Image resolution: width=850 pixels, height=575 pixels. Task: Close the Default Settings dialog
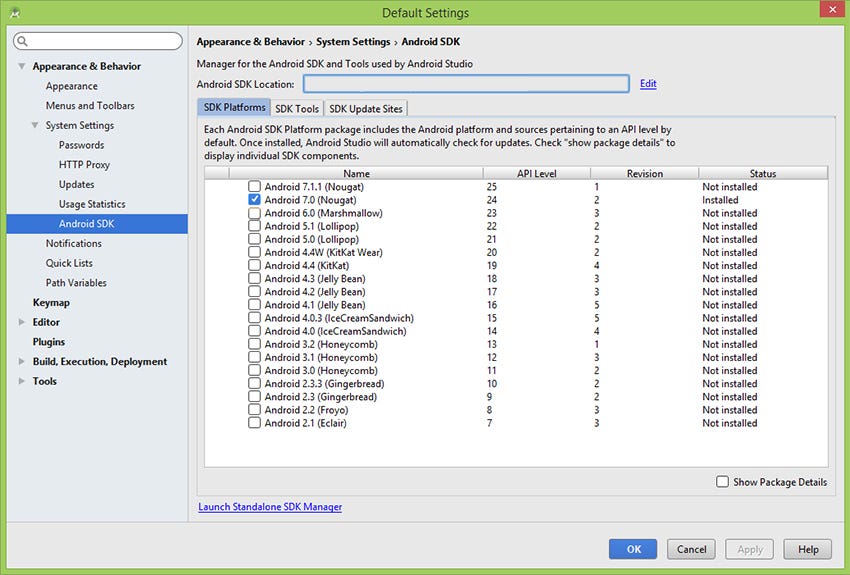[x=832, y=10]
